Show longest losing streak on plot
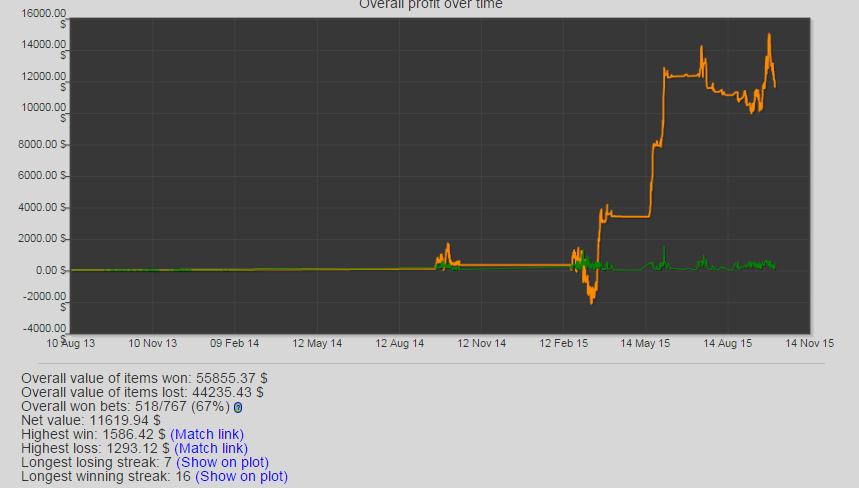The width and height of the screenshot is (859, 488). (222, 462)
